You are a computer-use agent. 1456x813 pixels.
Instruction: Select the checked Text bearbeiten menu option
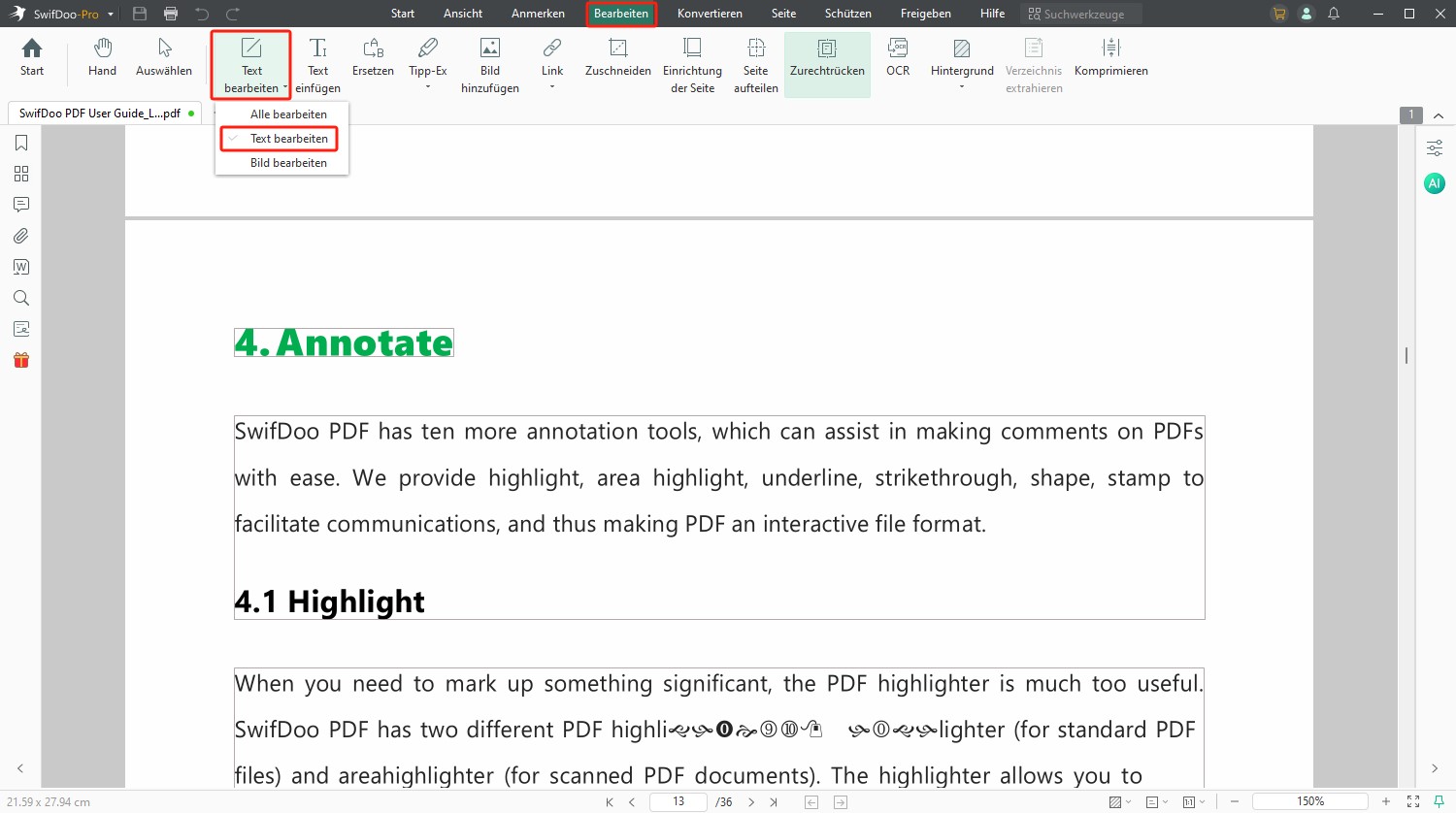coord(280,139)
